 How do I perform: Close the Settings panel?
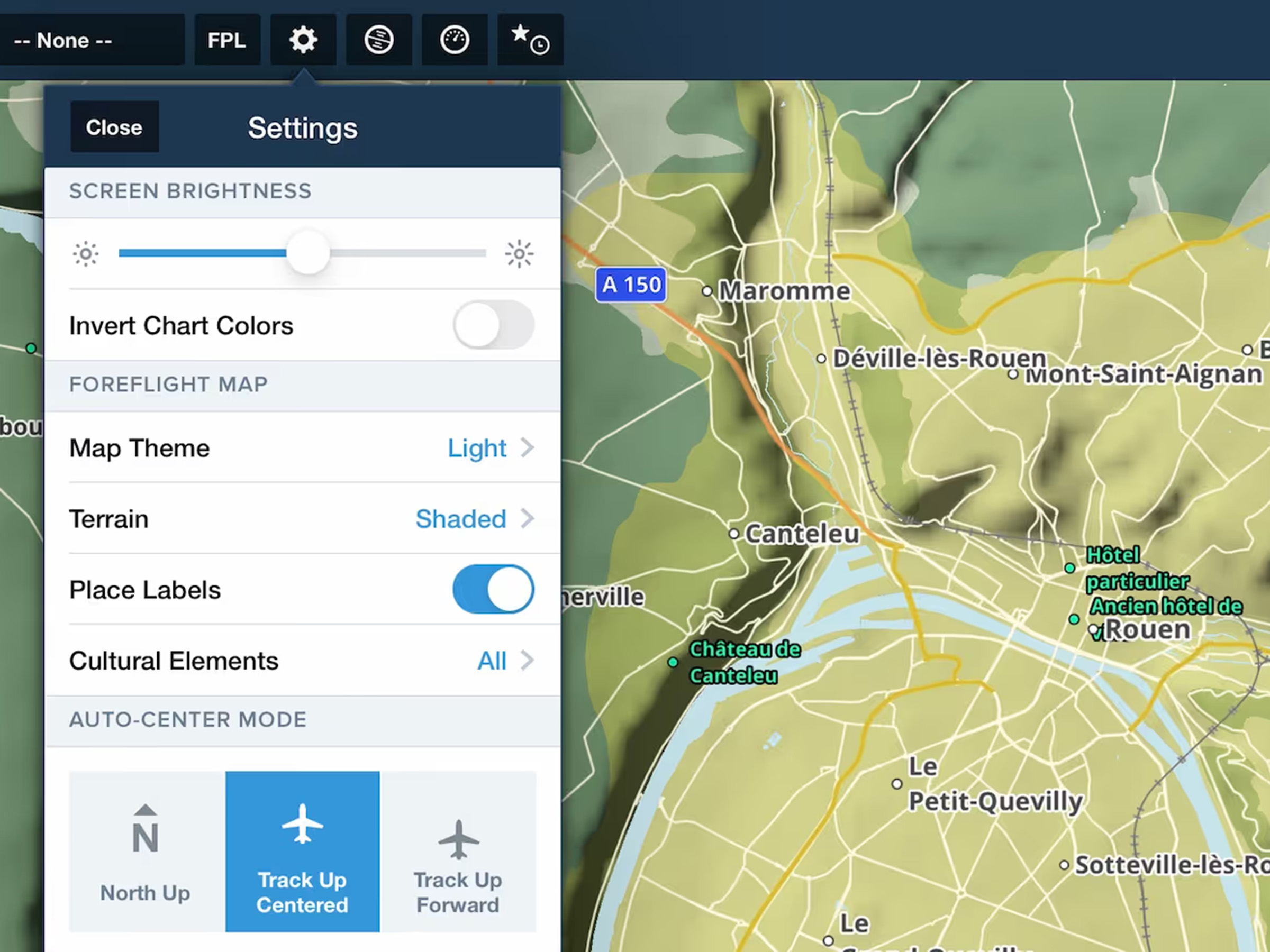click(114, 127)
